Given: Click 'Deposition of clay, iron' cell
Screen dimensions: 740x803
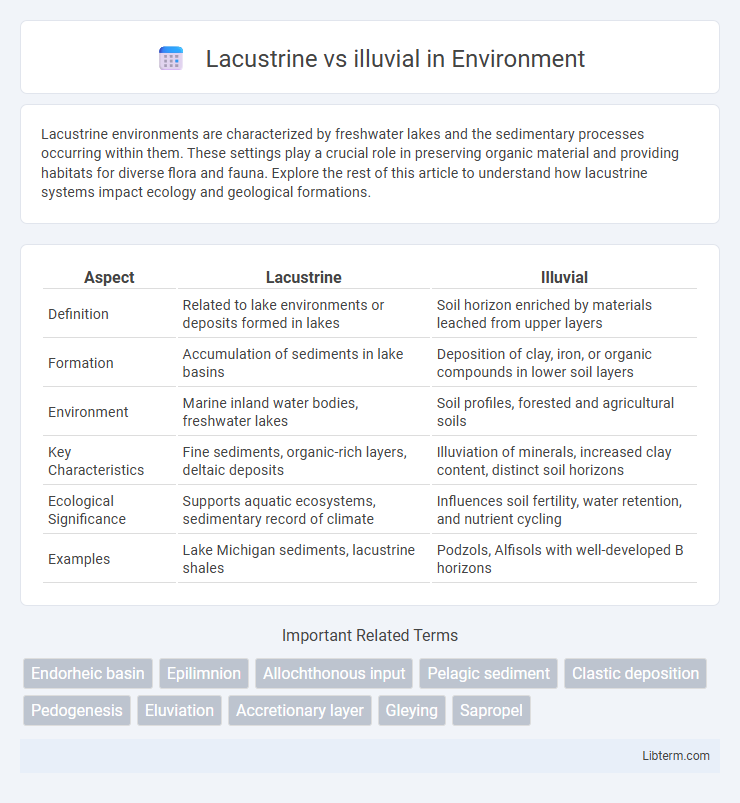Looking at the screenshot, I should [x=564, y=363].
